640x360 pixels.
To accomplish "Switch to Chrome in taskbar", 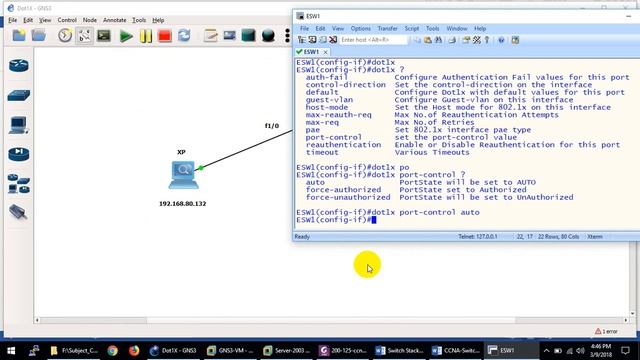I will 113,351.
